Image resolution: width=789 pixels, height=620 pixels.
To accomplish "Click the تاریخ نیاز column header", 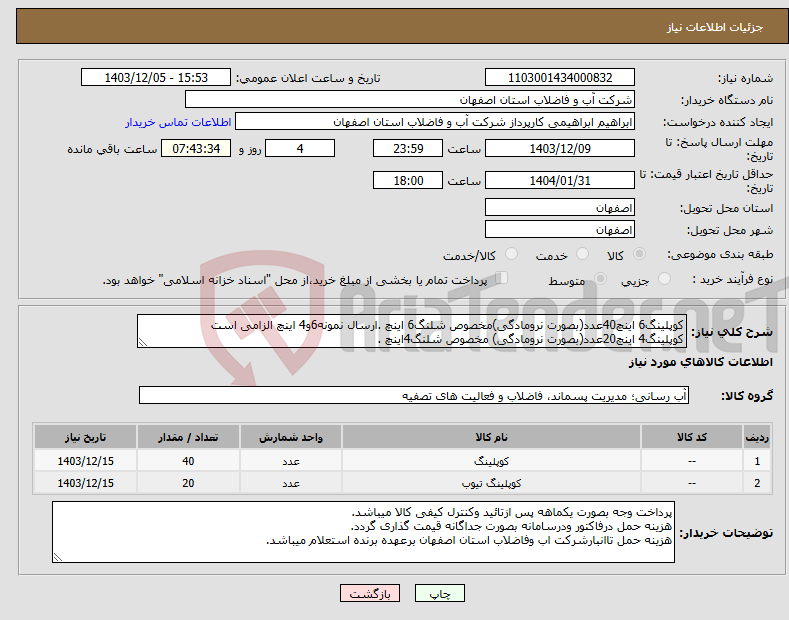I will [85, 437].
